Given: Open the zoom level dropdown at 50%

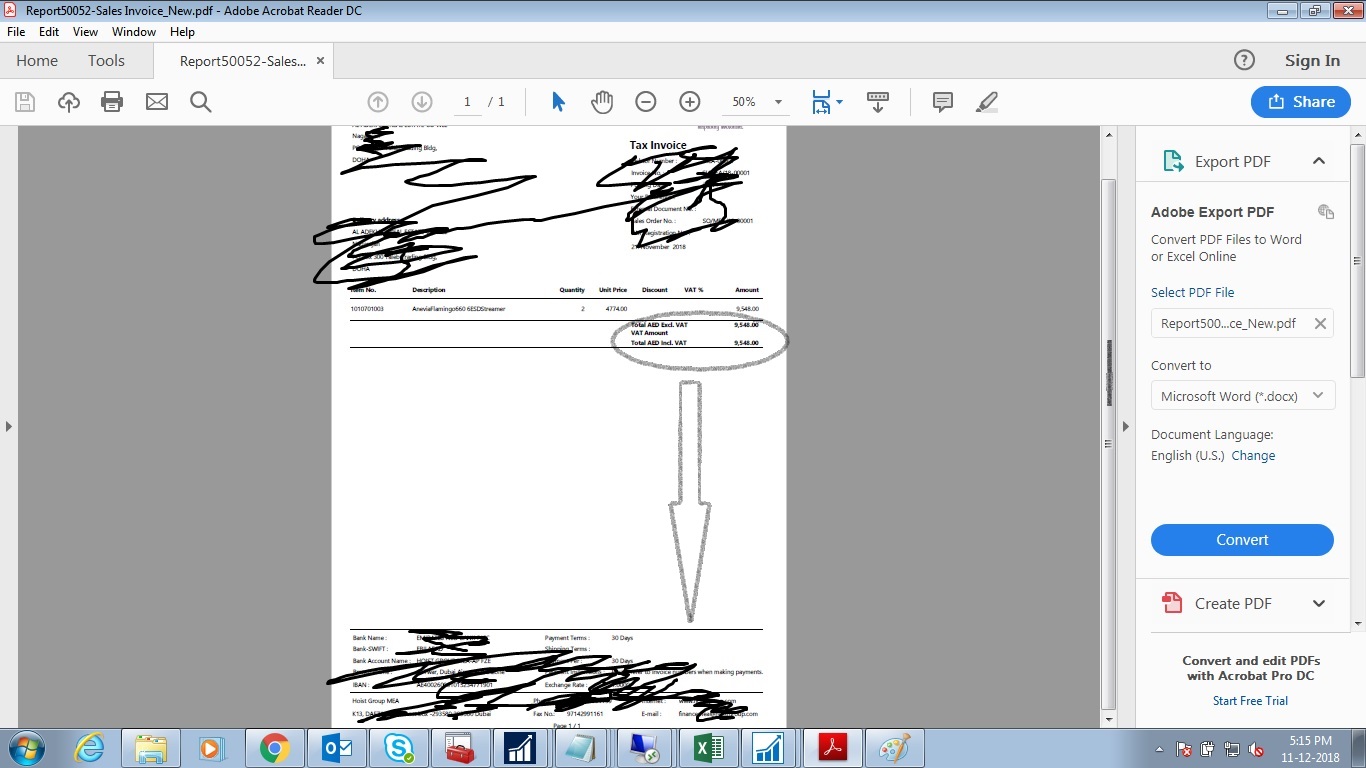Looking at the screenshot, I should tap(778, 102).
